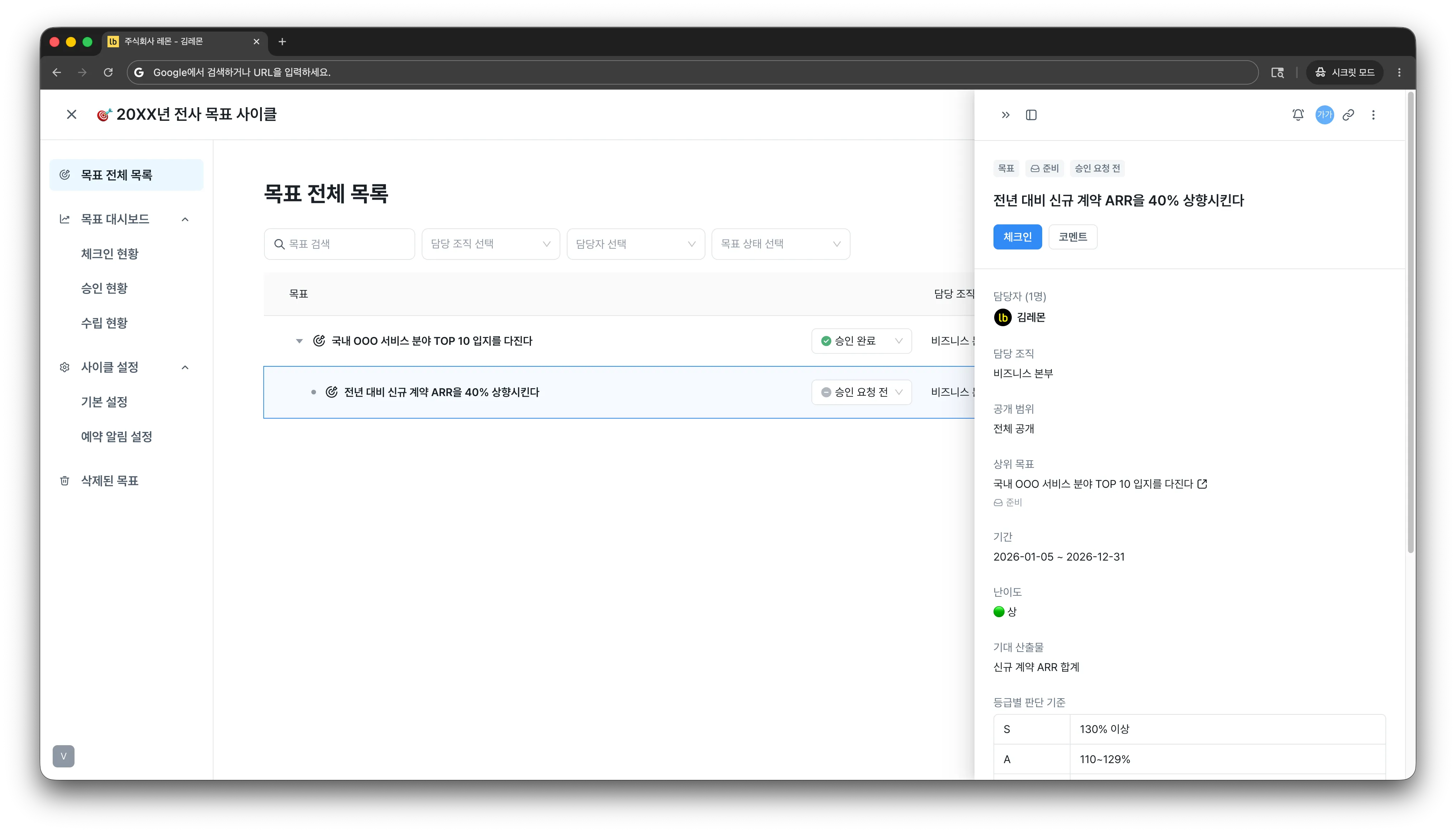Close the 20XX년 전사 목표 사이클 page
Viewport: 1456px width, 833px height.
(72, 114)
